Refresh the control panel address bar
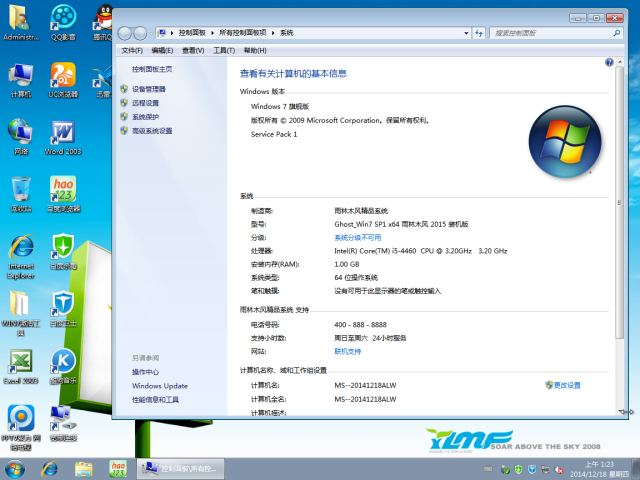The height and width of the screenshot is (480, 640). click(x=479, y=33)
